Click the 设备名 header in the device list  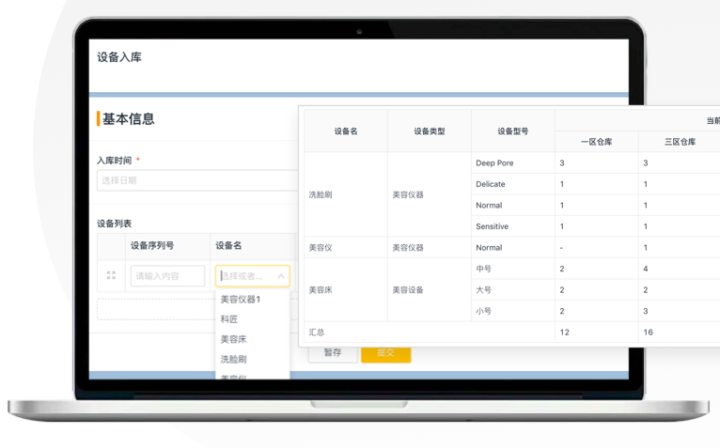[229, 246]
